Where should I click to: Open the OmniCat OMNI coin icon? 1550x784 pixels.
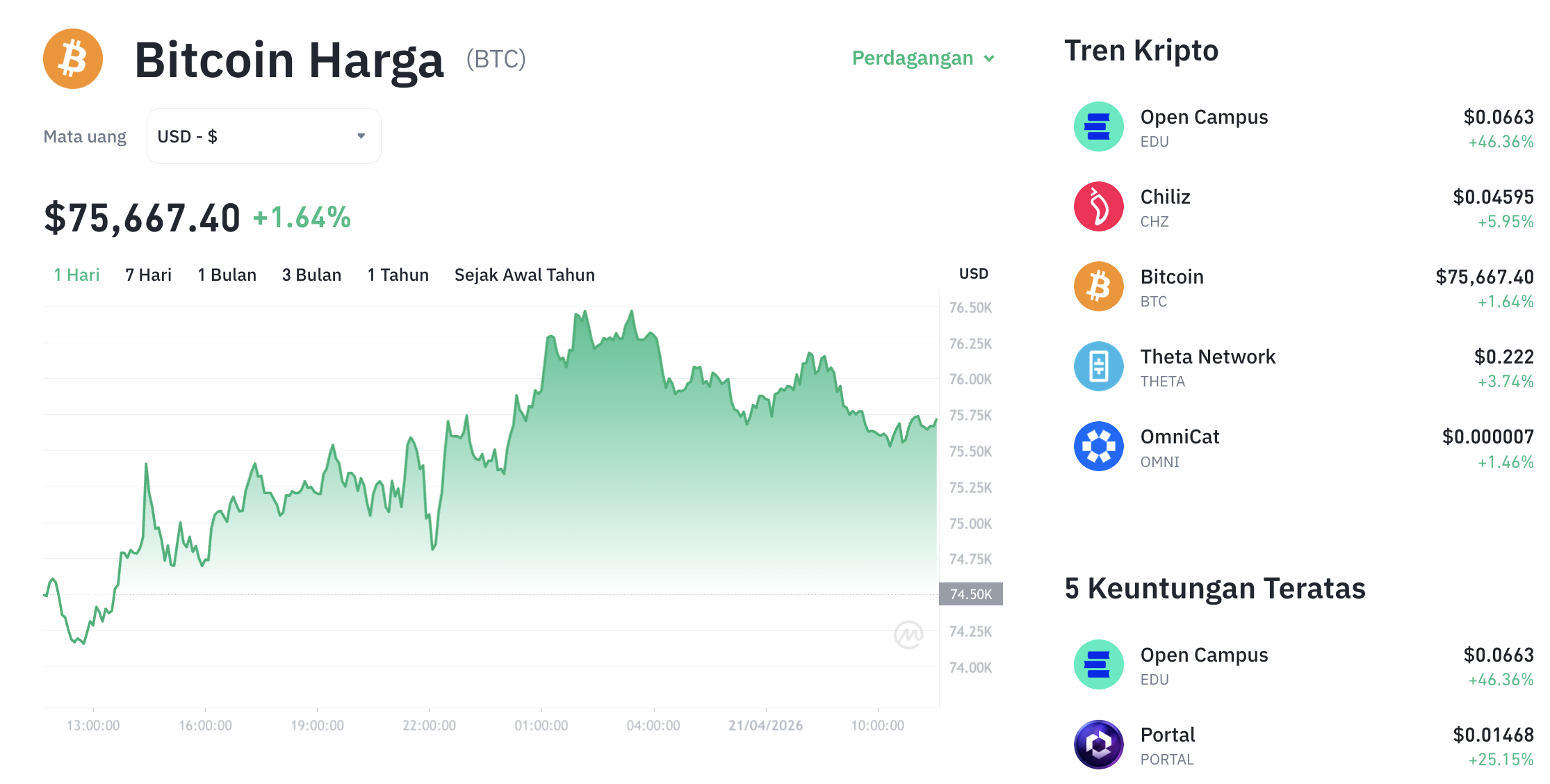[x=1098, y=446]
